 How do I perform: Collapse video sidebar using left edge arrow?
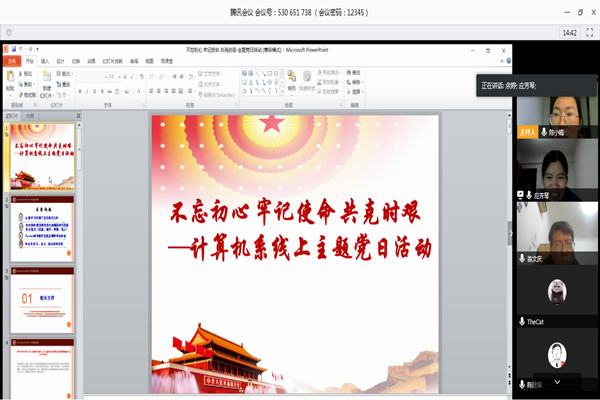click(511, 232)
